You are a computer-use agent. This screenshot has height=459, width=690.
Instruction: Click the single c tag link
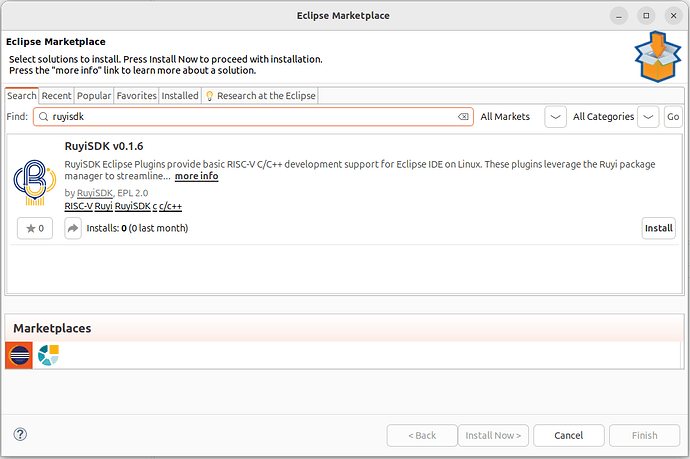pos(154,206)
